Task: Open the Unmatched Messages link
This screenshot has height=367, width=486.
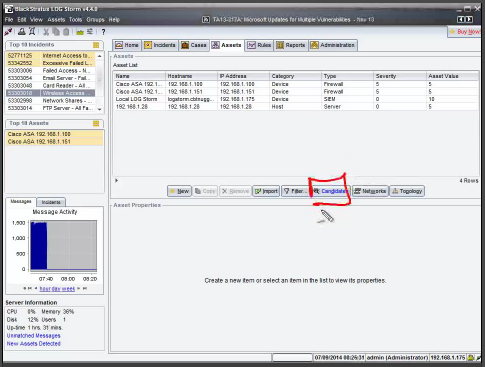Action: 34,336
